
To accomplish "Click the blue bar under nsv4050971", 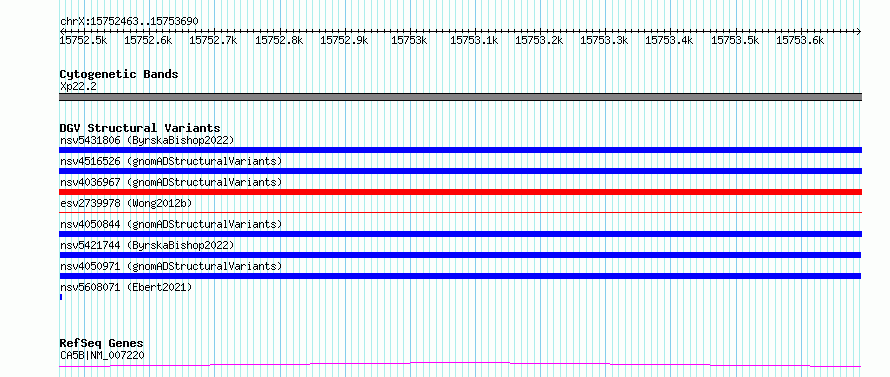I will coord(460,276).
